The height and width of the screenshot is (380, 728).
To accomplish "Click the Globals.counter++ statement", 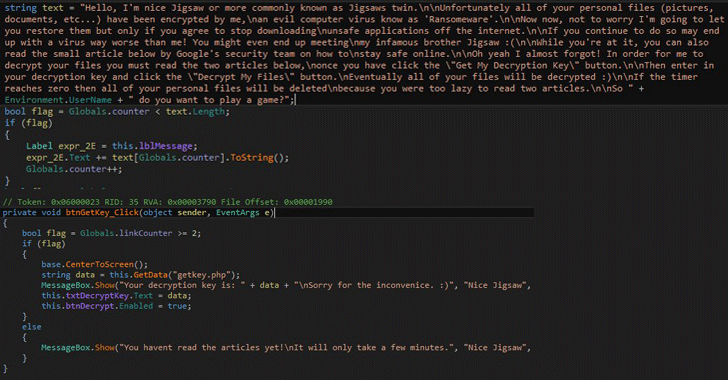I will tap(74, 169).
